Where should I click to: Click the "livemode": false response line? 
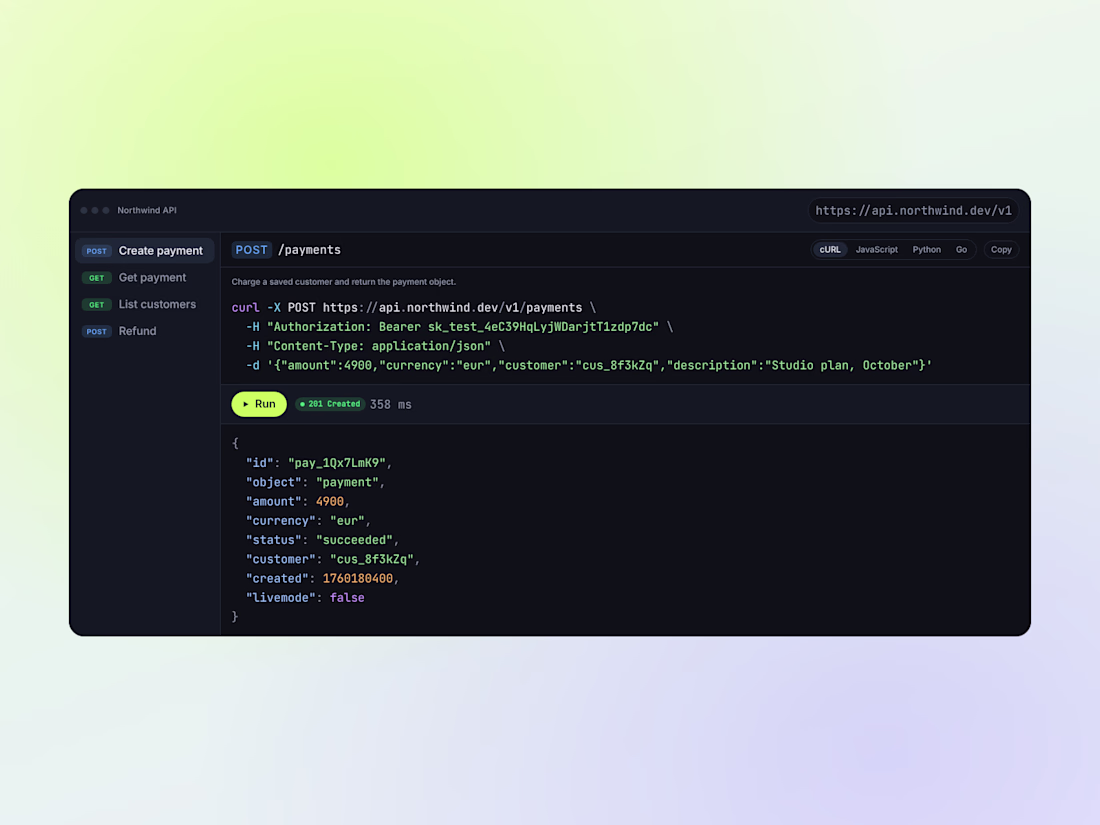pos(305,598)
